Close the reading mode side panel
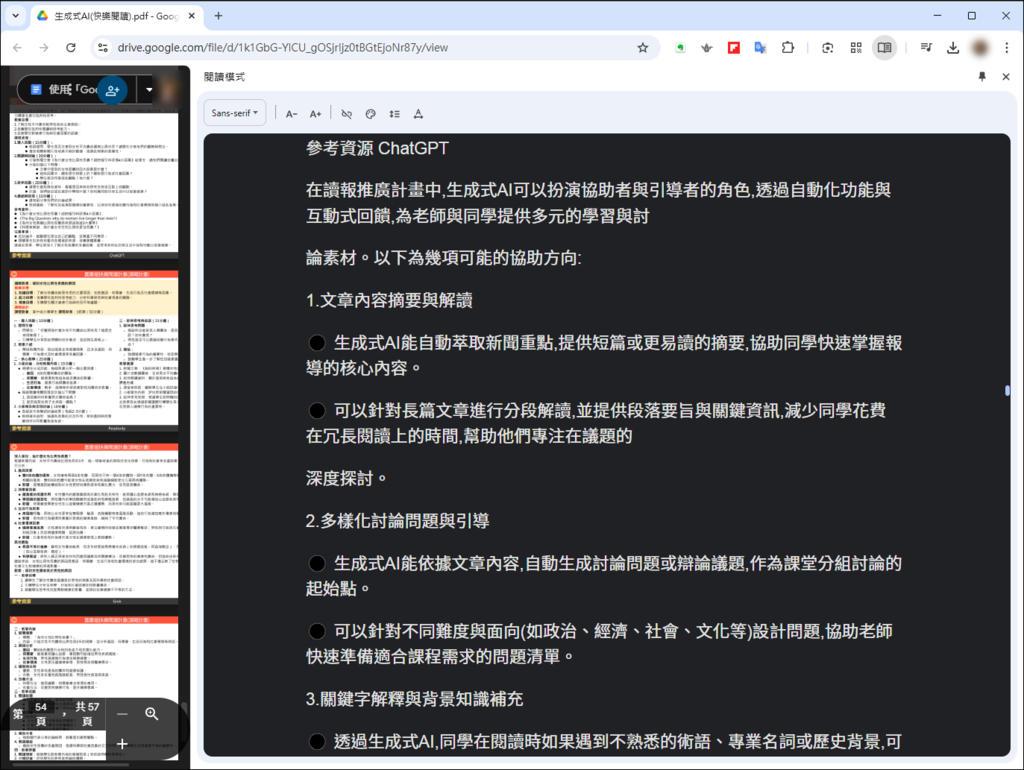This screenshot has height=770, width=1024. pos(1006,76)
